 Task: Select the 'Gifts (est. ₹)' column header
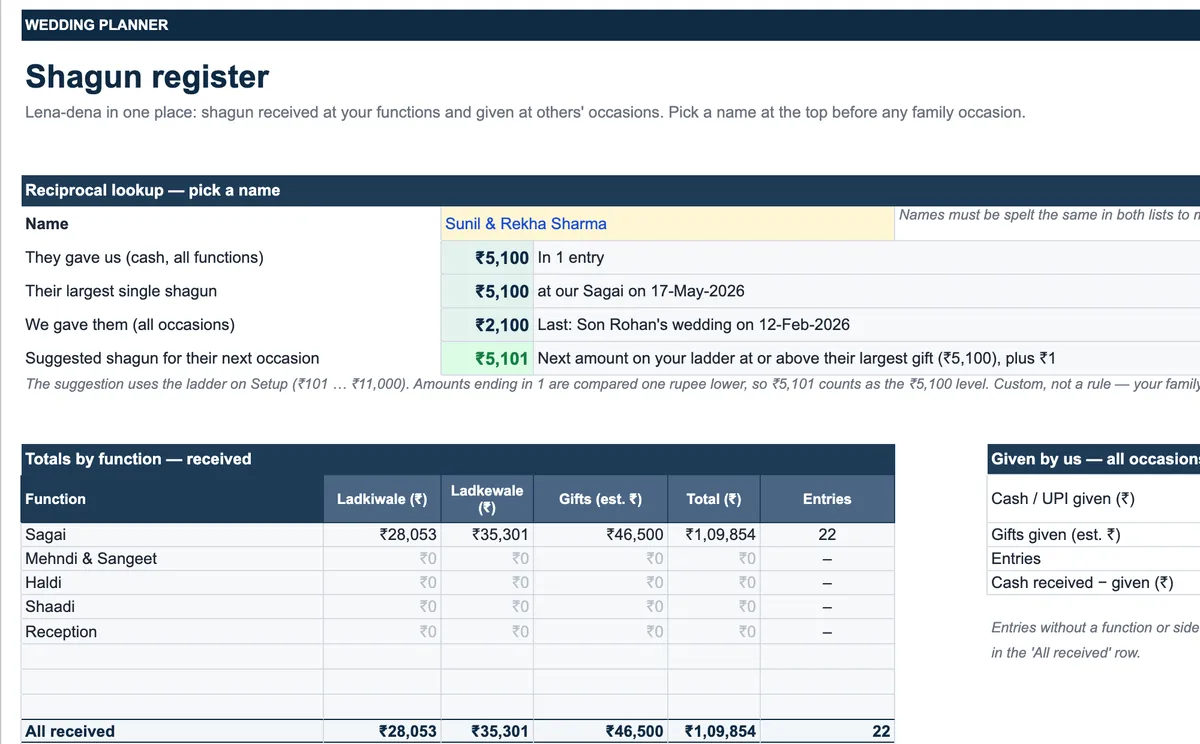600,499
